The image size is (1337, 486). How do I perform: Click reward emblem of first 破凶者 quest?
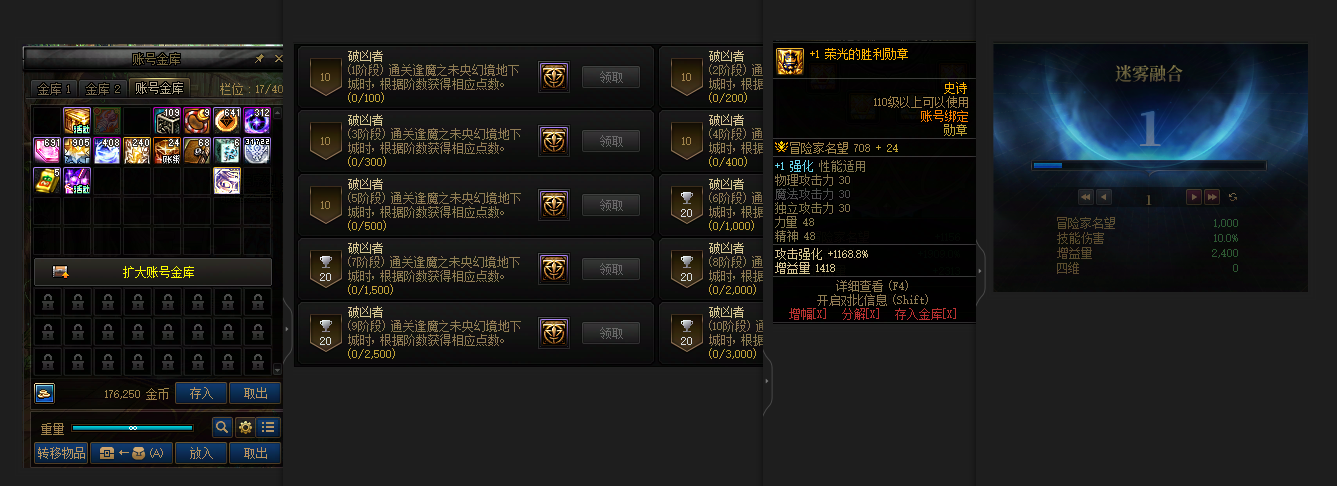tap(553, 77)
